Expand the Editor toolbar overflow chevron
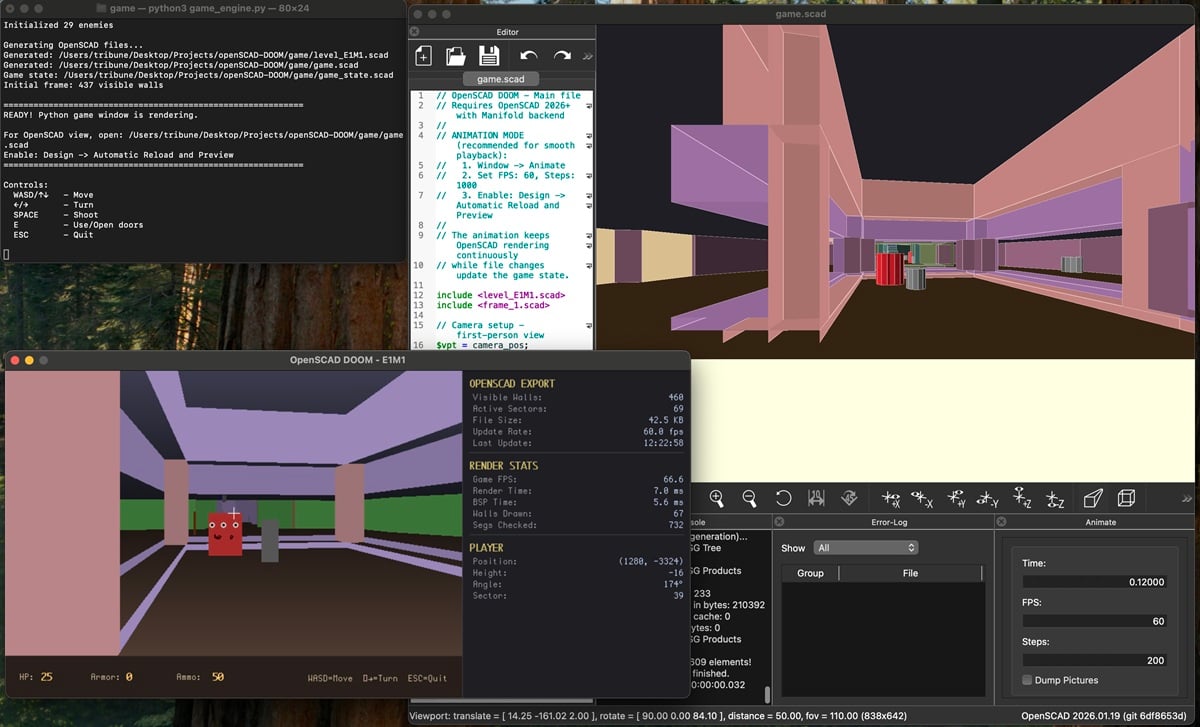1200x727 pixels. (x=587, y=57)
